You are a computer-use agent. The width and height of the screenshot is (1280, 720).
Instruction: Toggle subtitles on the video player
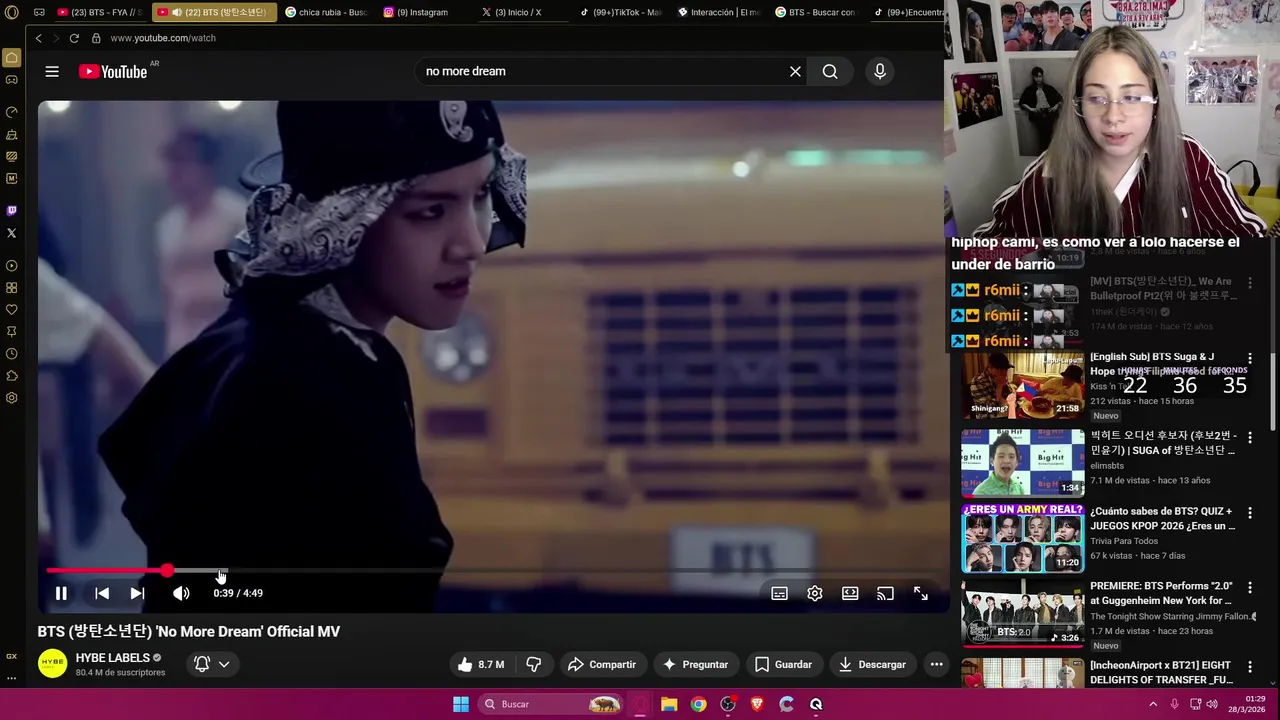[x=779, y=593]
